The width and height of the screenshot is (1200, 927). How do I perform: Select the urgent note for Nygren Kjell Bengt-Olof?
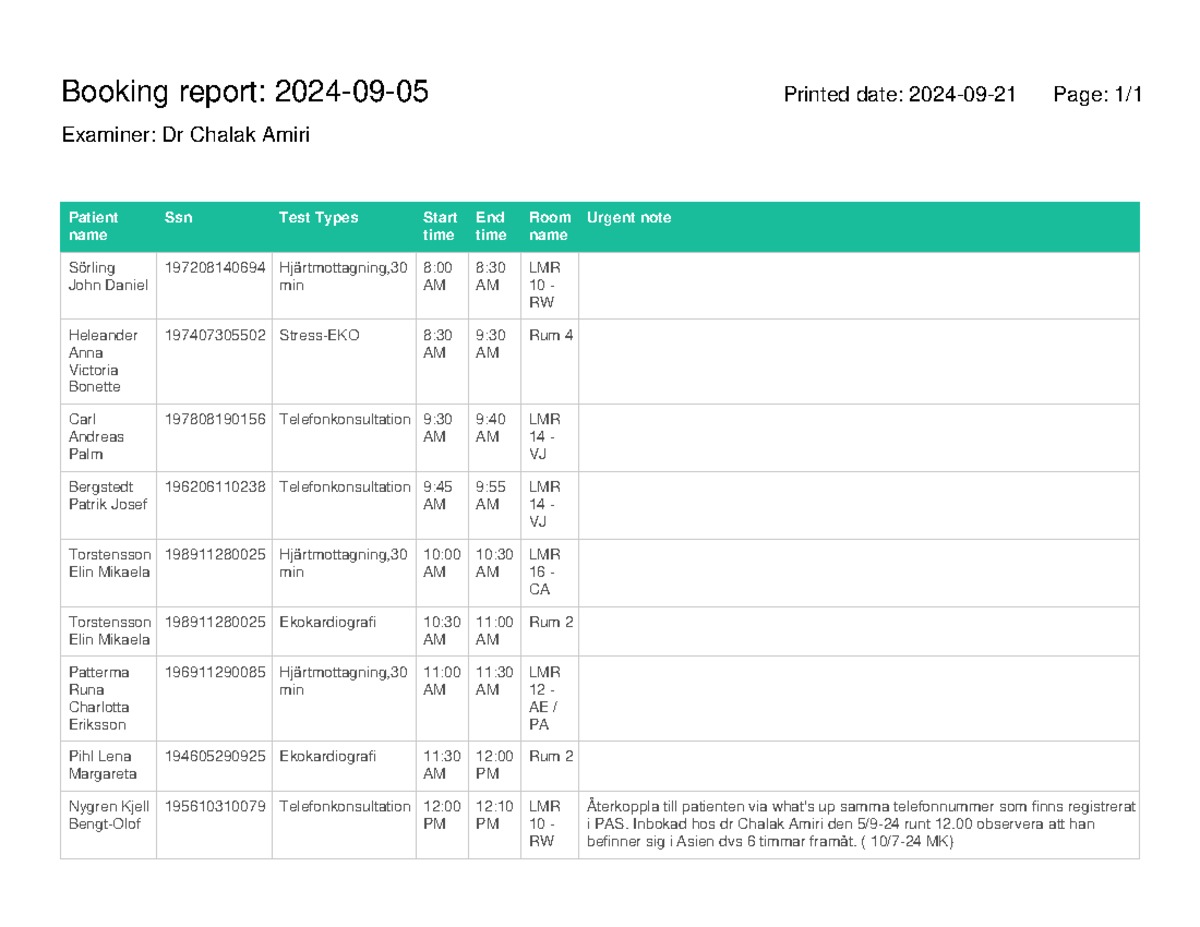pyautogui.click(x=860, y=824)
